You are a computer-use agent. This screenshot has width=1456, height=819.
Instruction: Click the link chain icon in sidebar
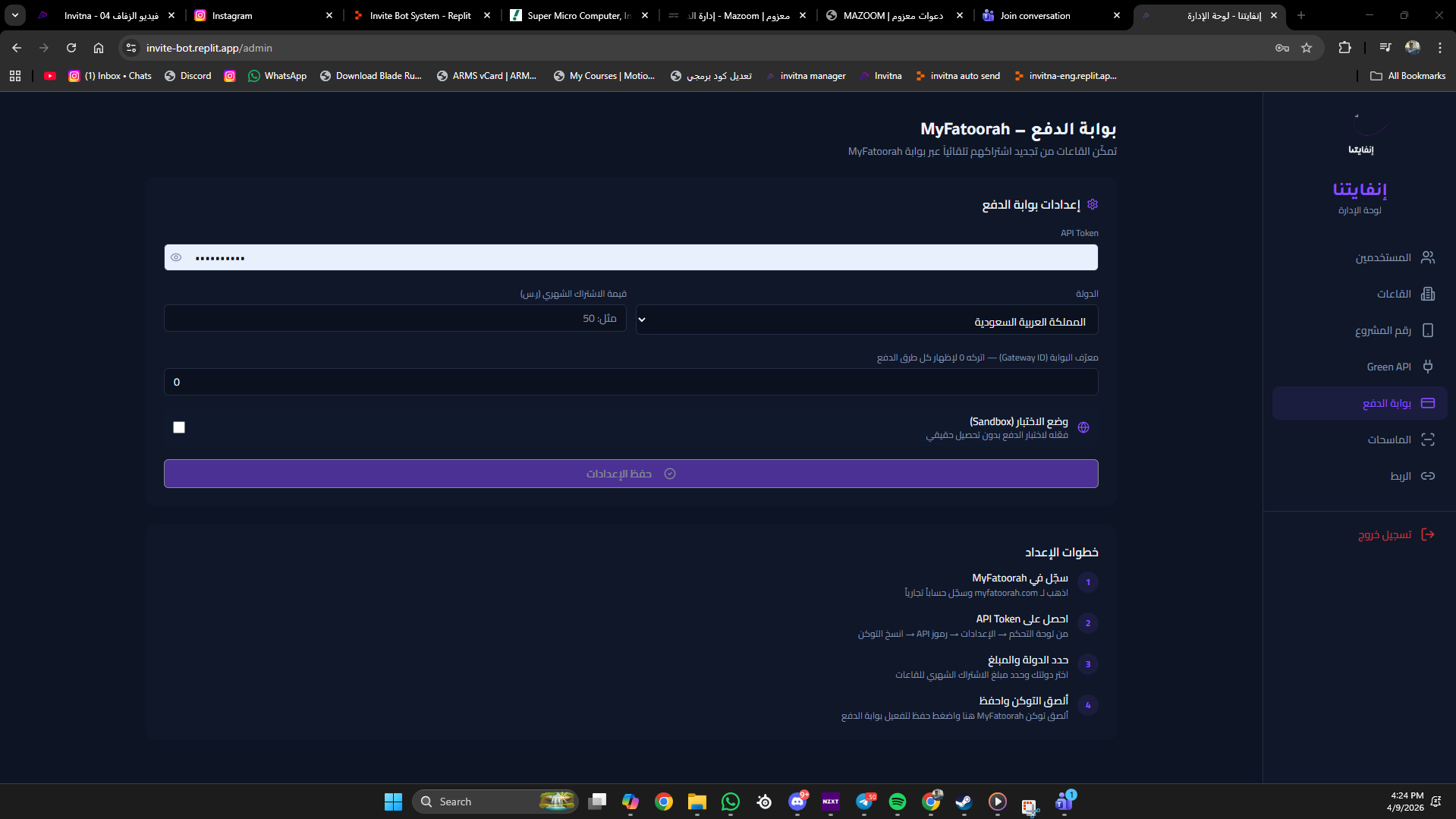click(x=1427, y=476)
